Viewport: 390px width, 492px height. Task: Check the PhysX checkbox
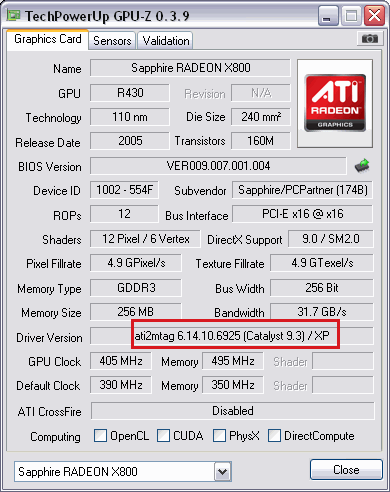[x=219, y=436]
